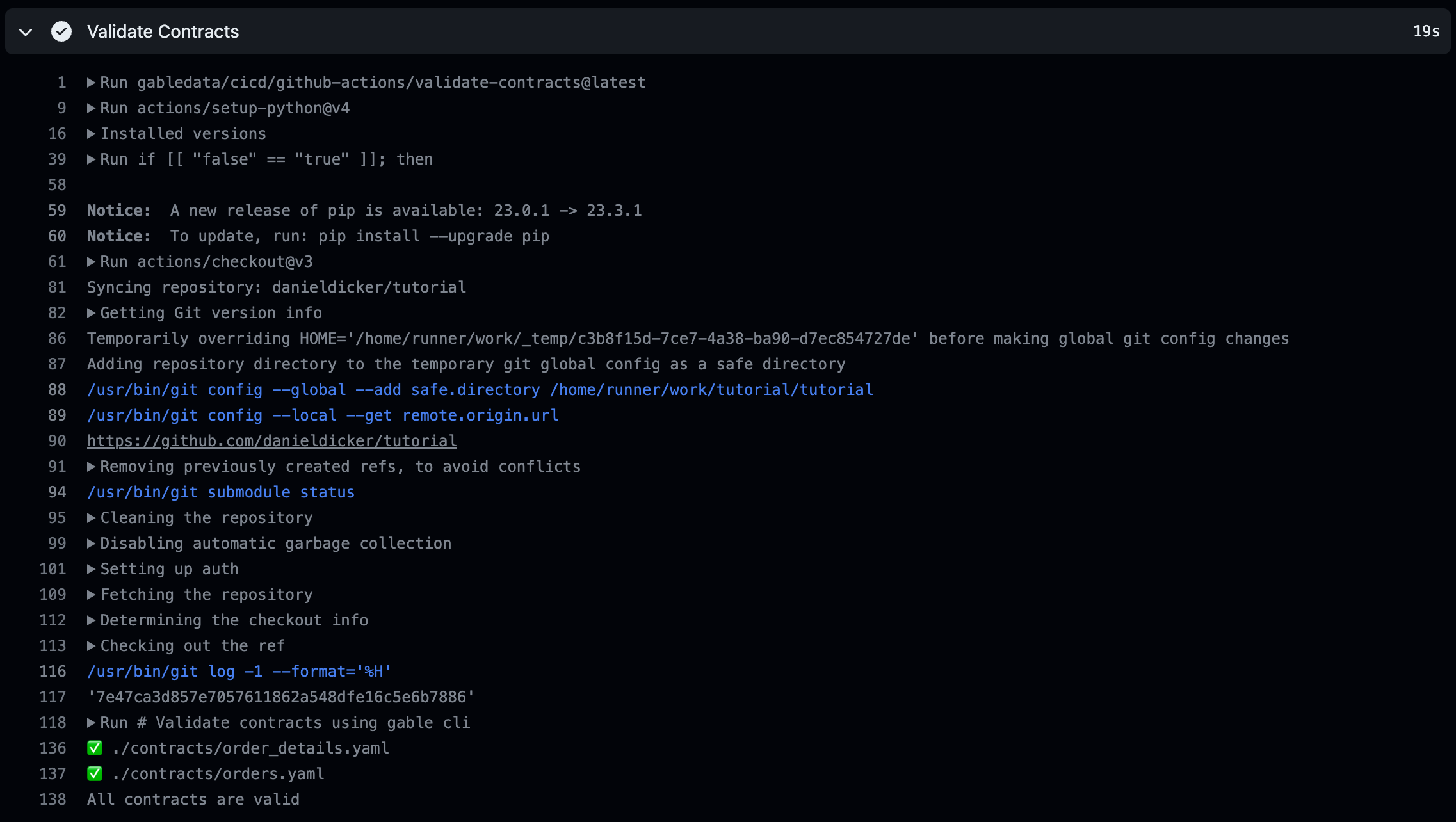The image size is (1456, 822).
Task: Expand Fetching the repository group
Action: point(91,595)
